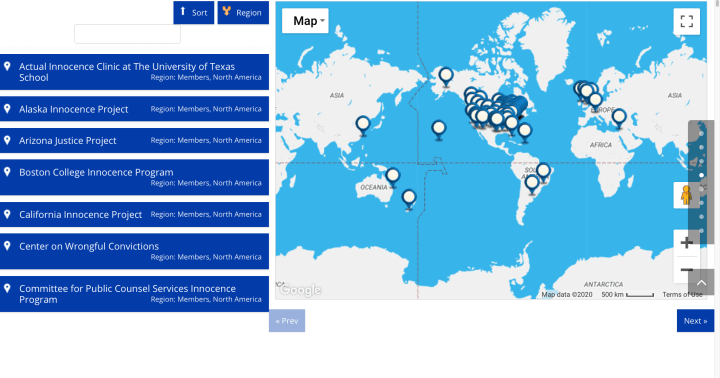Image resolution: width=720 pixels, height=378 pixels.
Task: Open Terms of Use link on map
Action: [682, 294]
